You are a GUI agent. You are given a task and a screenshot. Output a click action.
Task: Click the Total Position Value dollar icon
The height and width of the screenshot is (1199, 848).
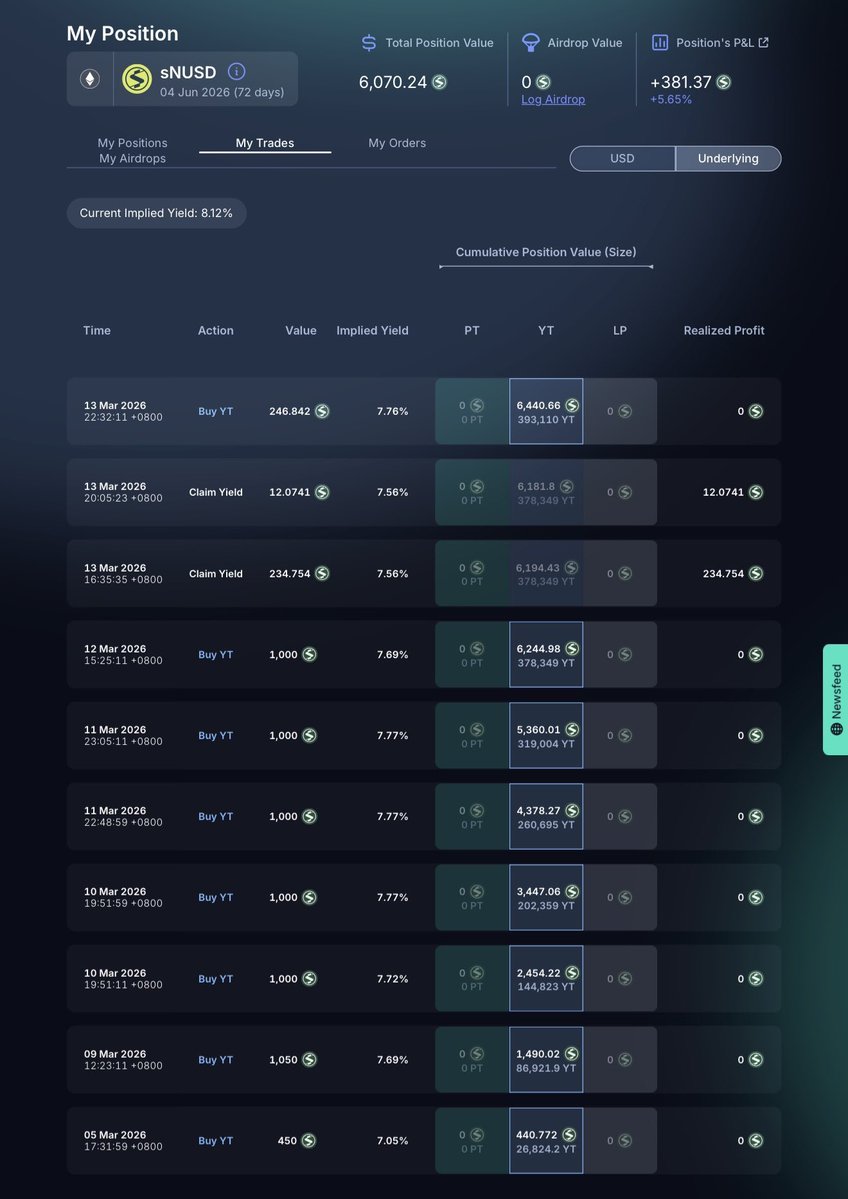(x=369, y=43)
